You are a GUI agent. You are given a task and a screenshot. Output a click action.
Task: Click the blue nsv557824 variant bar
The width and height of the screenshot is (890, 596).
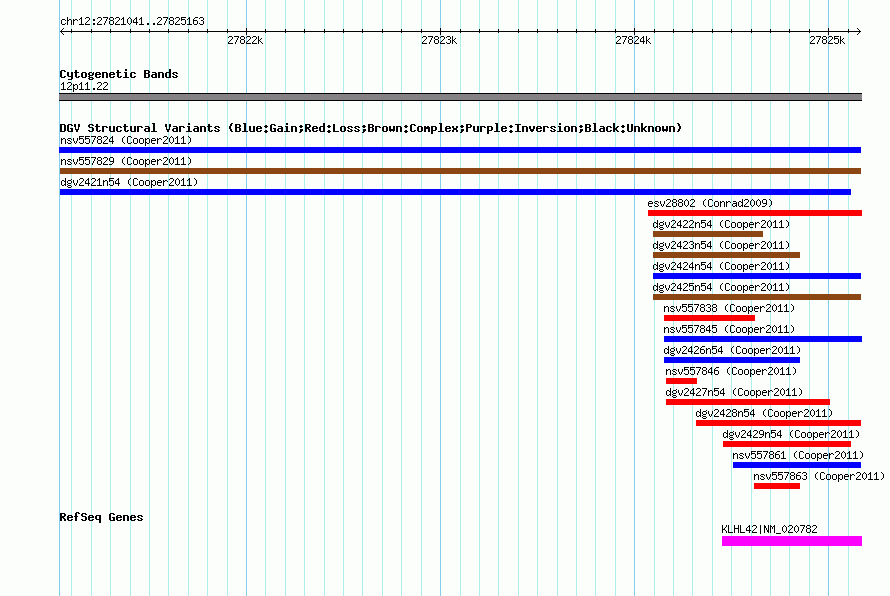point(460,150)
